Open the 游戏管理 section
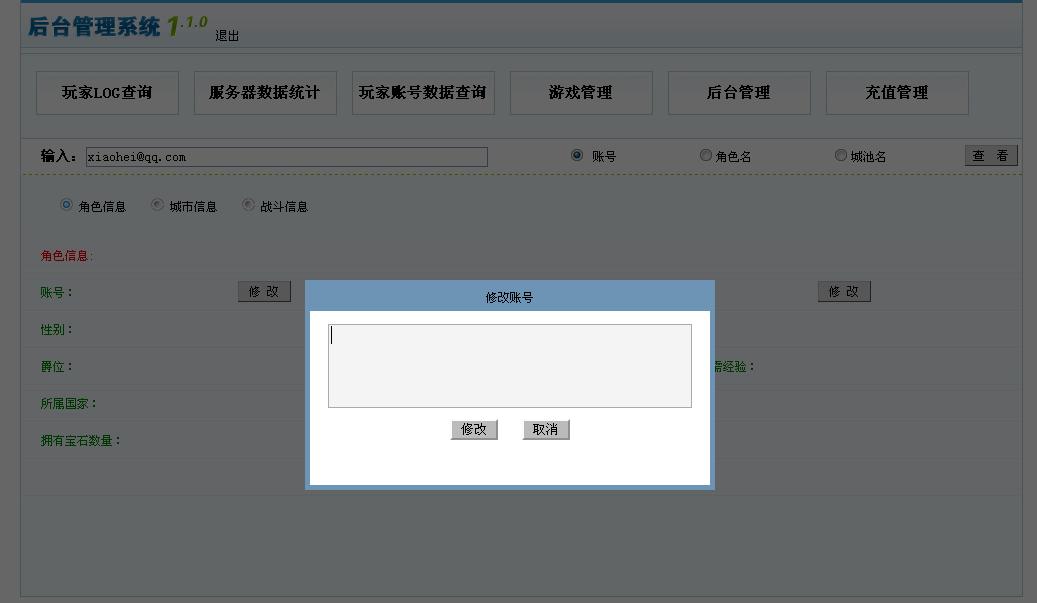Viewport: 1037px width, 603px height. point(580,92)
